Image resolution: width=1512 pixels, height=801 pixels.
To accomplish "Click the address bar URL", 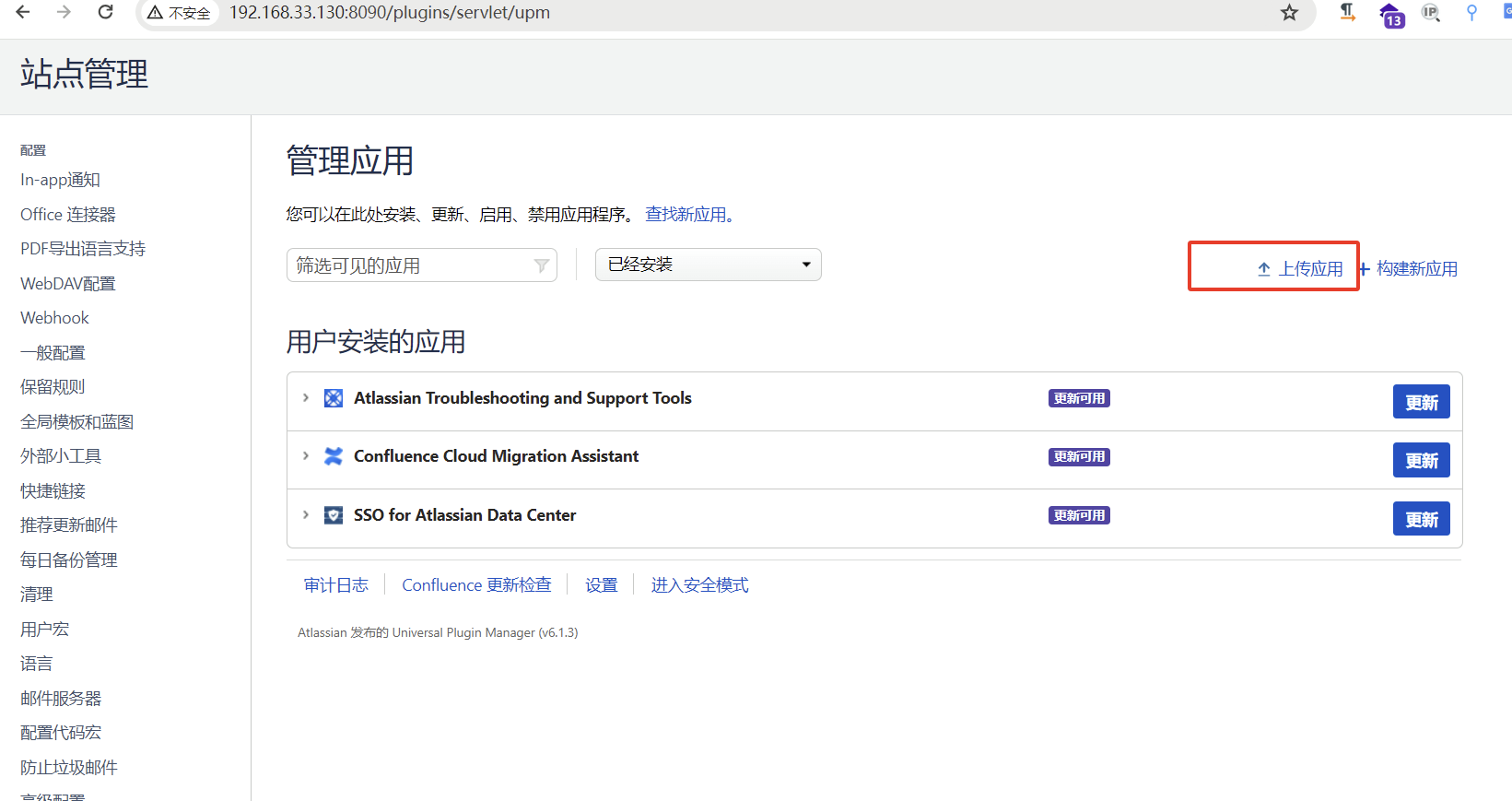I will (x=389, y=12).
